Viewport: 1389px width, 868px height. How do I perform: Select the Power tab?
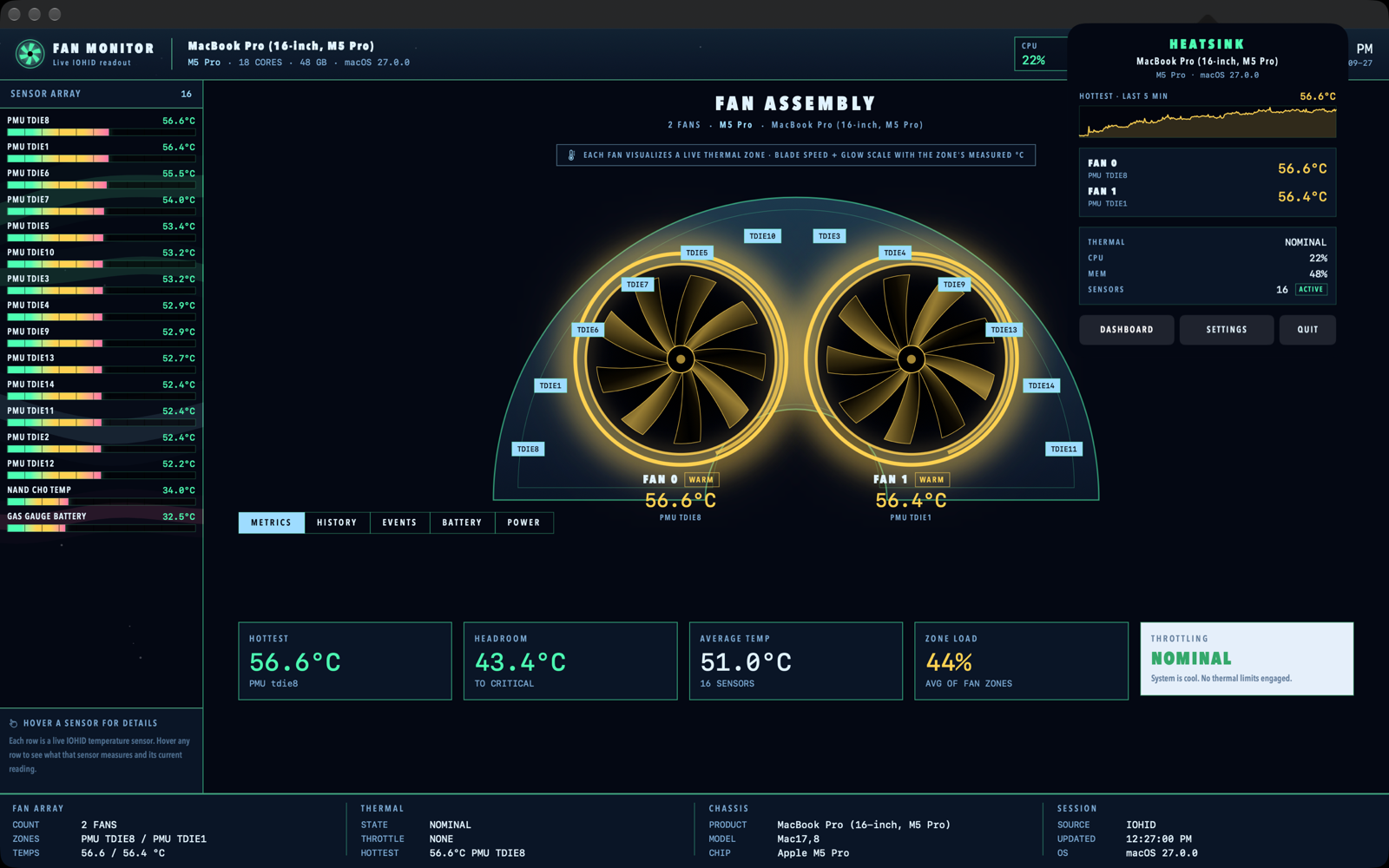click(523, 523)
